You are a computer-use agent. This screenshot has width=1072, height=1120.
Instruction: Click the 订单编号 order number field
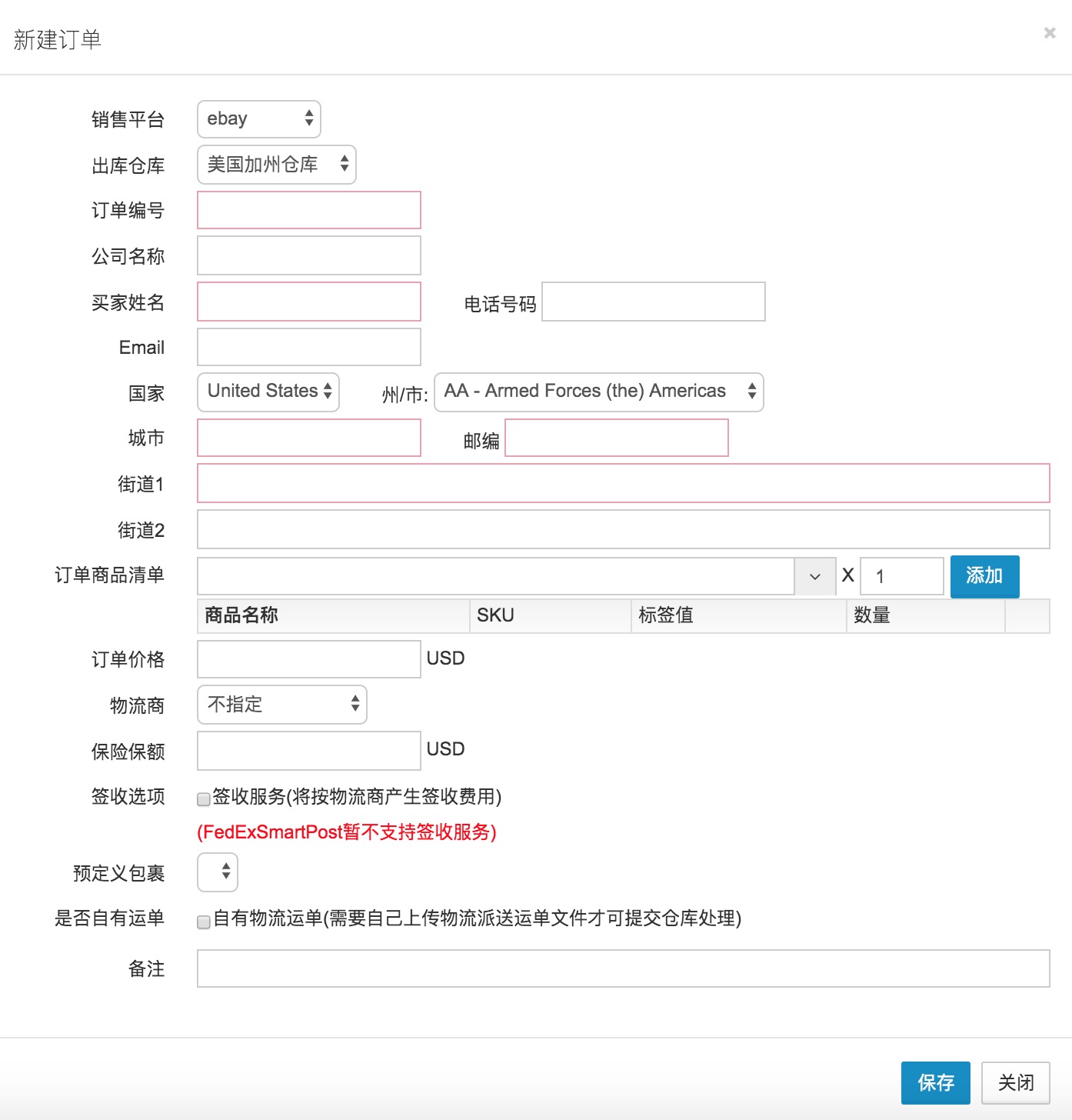tap(308, 210)
